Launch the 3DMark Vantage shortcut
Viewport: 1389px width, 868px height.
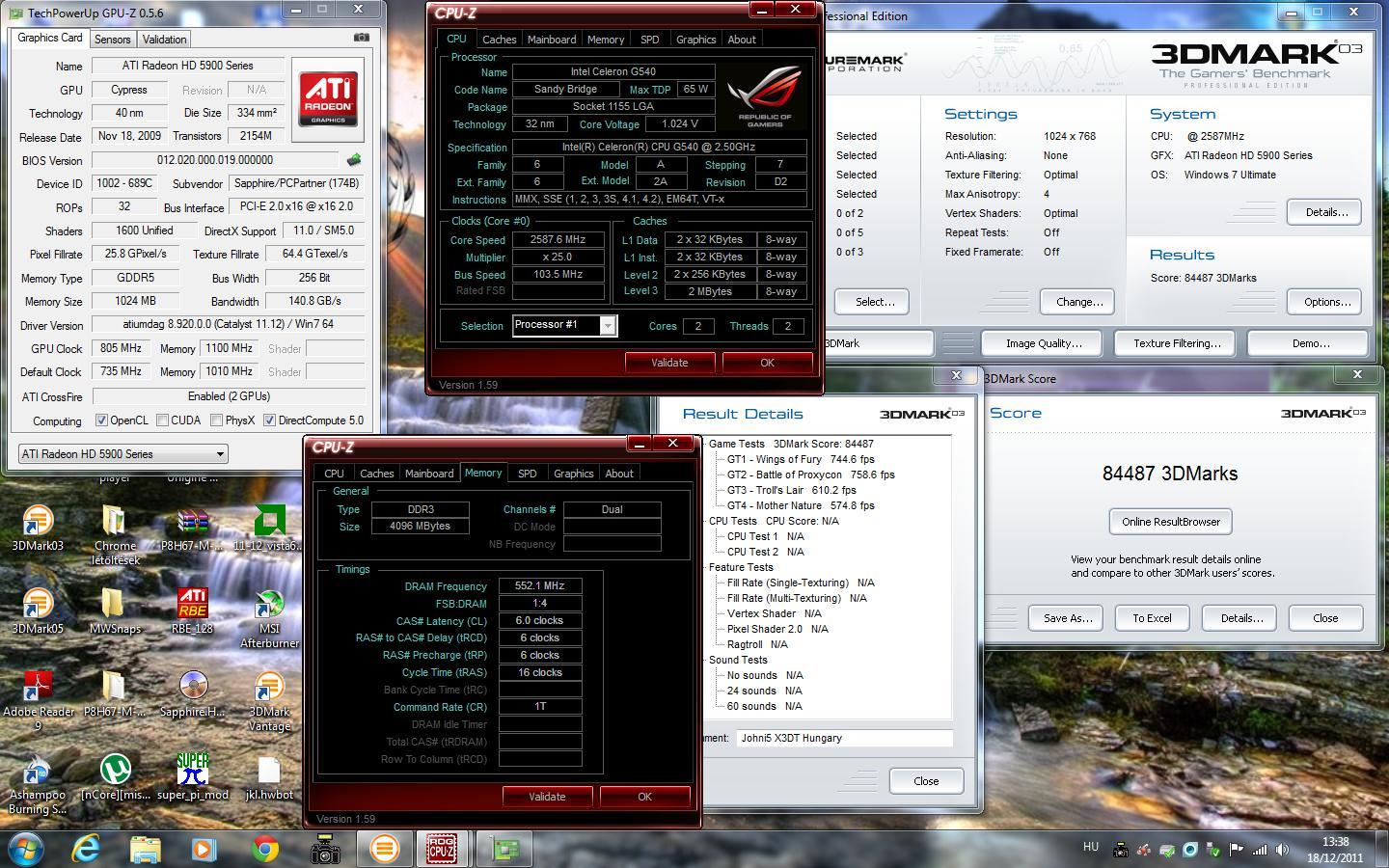(x=269, y=701)
